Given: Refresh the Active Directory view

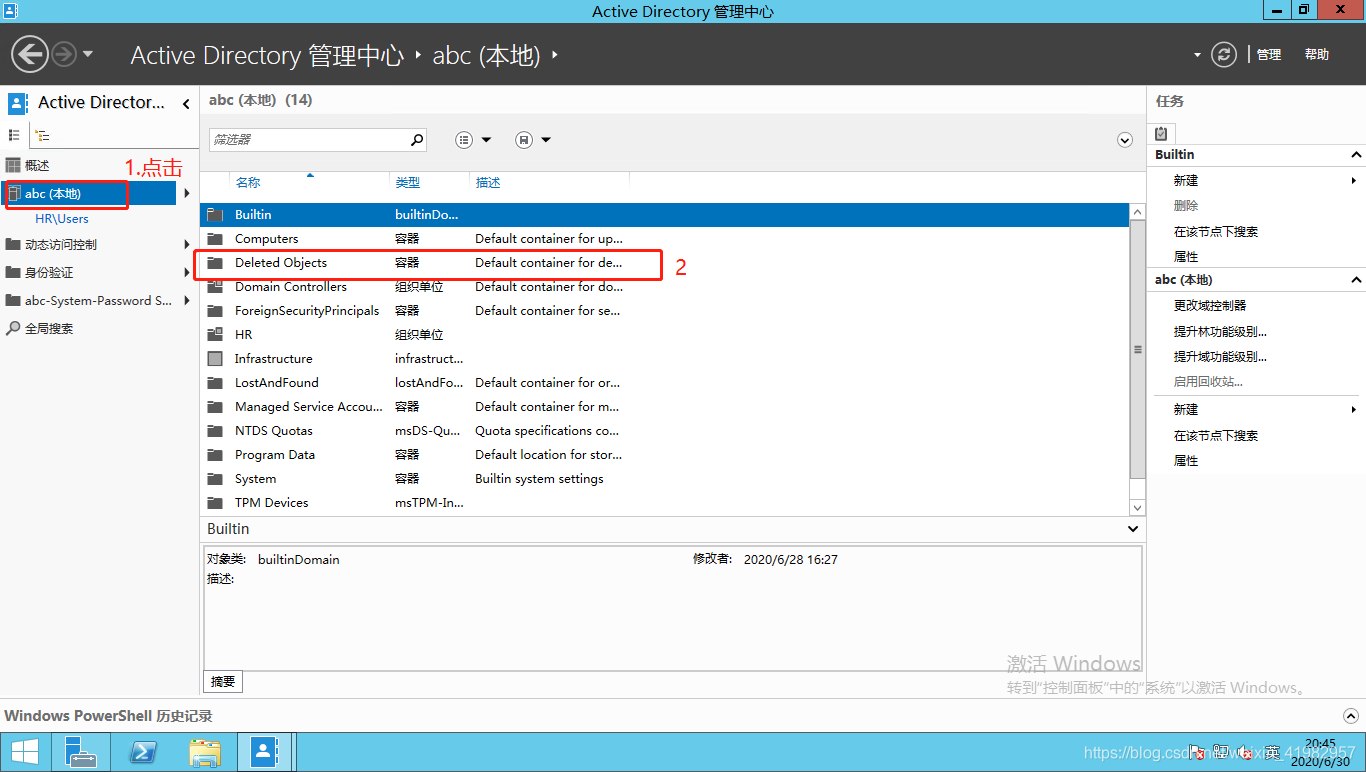Looking at the screenshot, I should coord(1224,54).
